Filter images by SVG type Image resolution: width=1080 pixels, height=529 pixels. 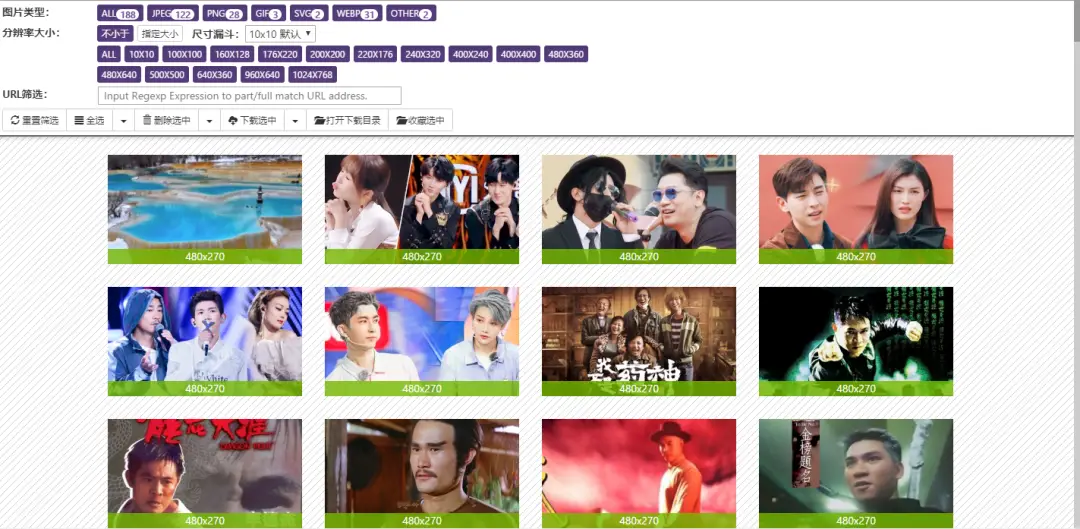[x=309, y=13]
